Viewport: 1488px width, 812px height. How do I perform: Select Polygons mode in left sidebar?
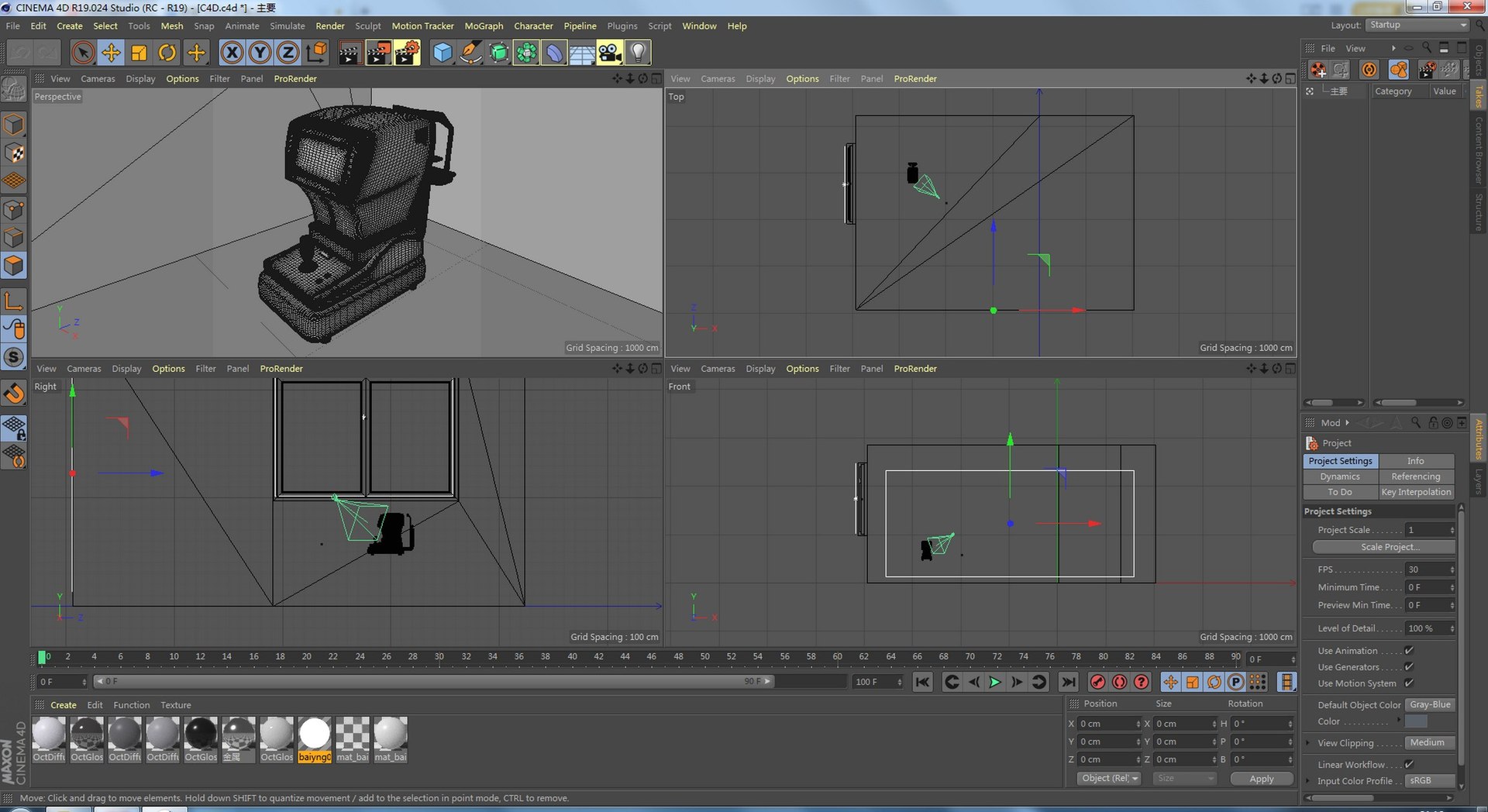pyautogui.click(x=14, y=266)
